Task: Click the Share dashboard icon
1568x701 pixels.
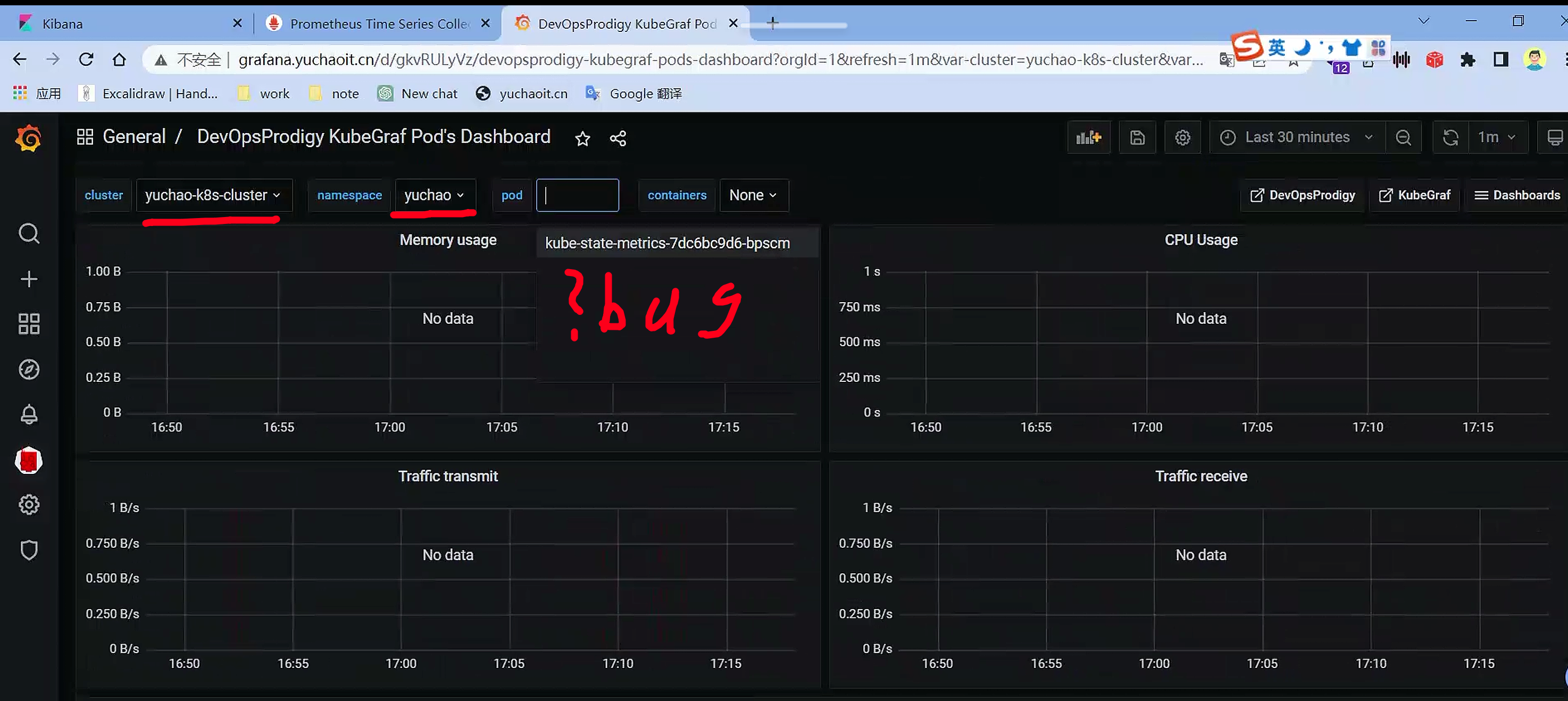Action: click(618, 139)
